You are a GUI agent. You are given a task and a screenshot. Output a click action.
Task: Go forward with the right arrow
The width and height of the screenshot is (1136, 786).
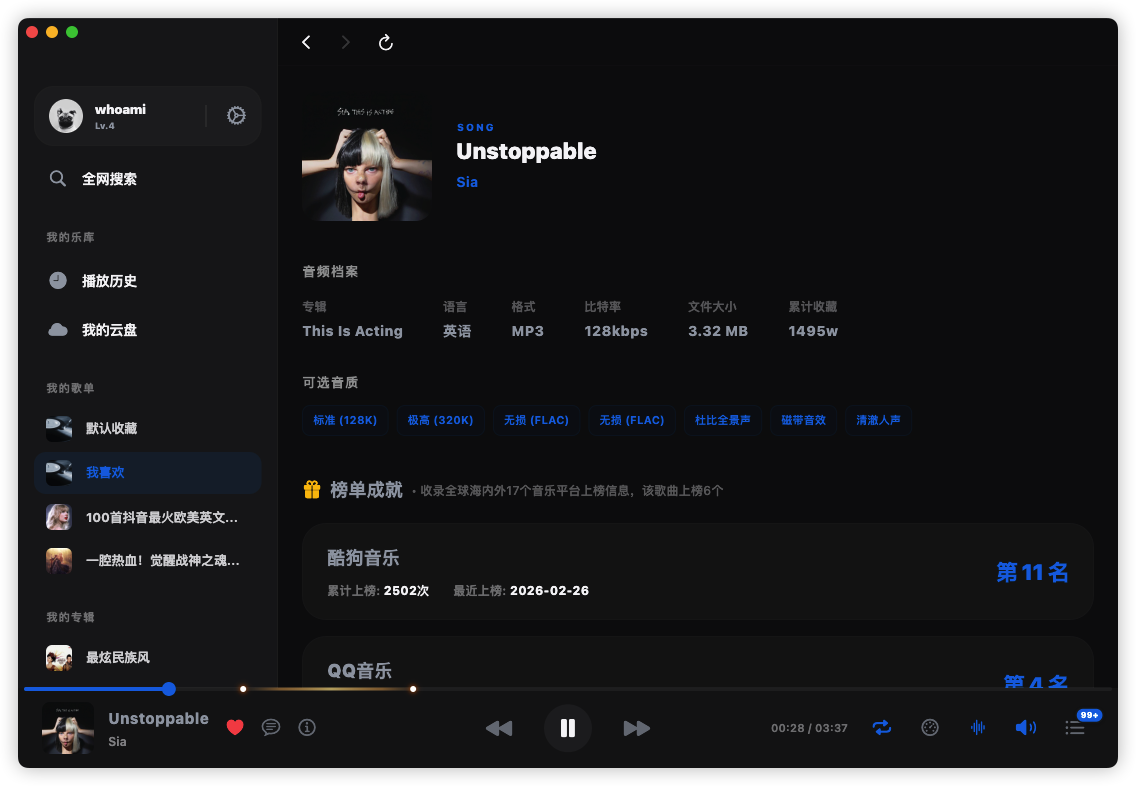click(346, 43)
